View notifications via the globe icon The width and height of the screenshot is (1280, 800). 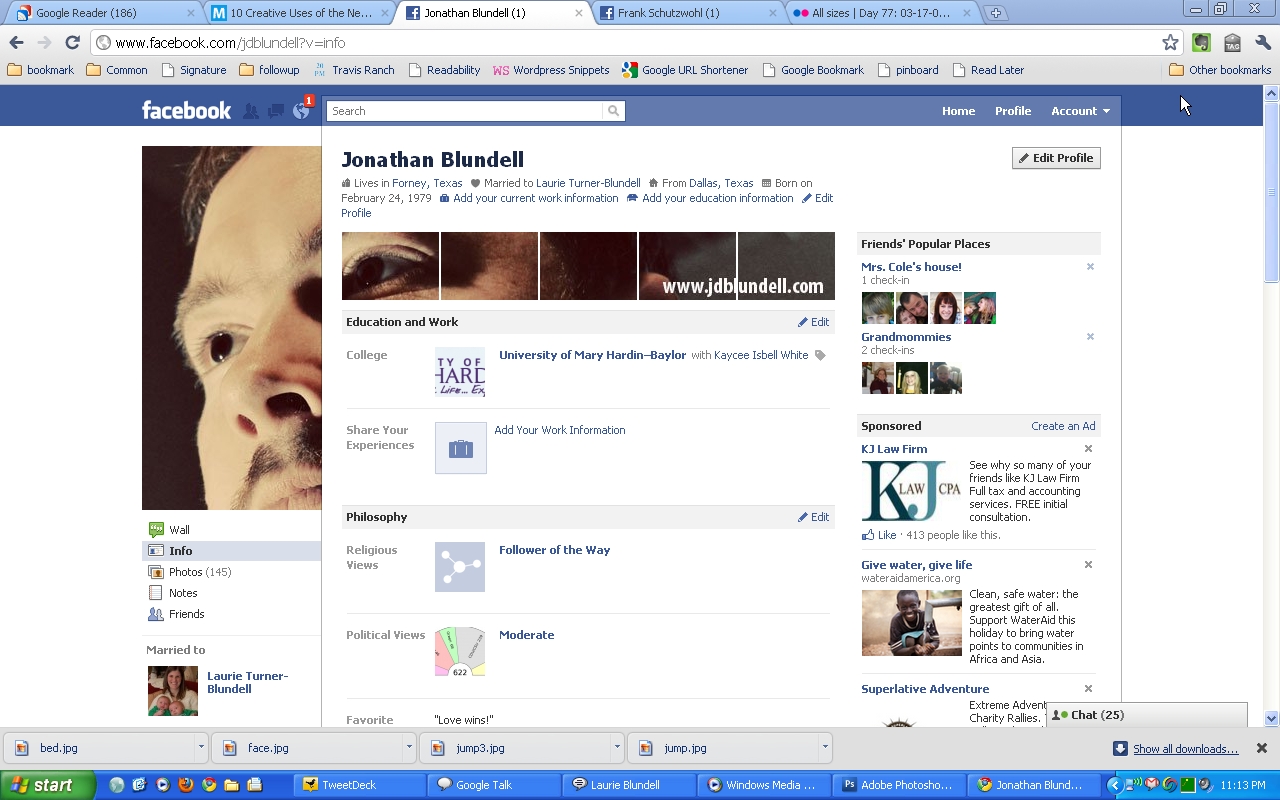coord(300,111)
